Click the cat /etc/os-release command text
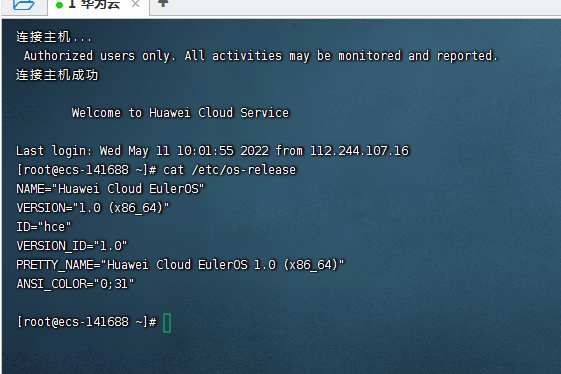561x374 pixels. 229,170
